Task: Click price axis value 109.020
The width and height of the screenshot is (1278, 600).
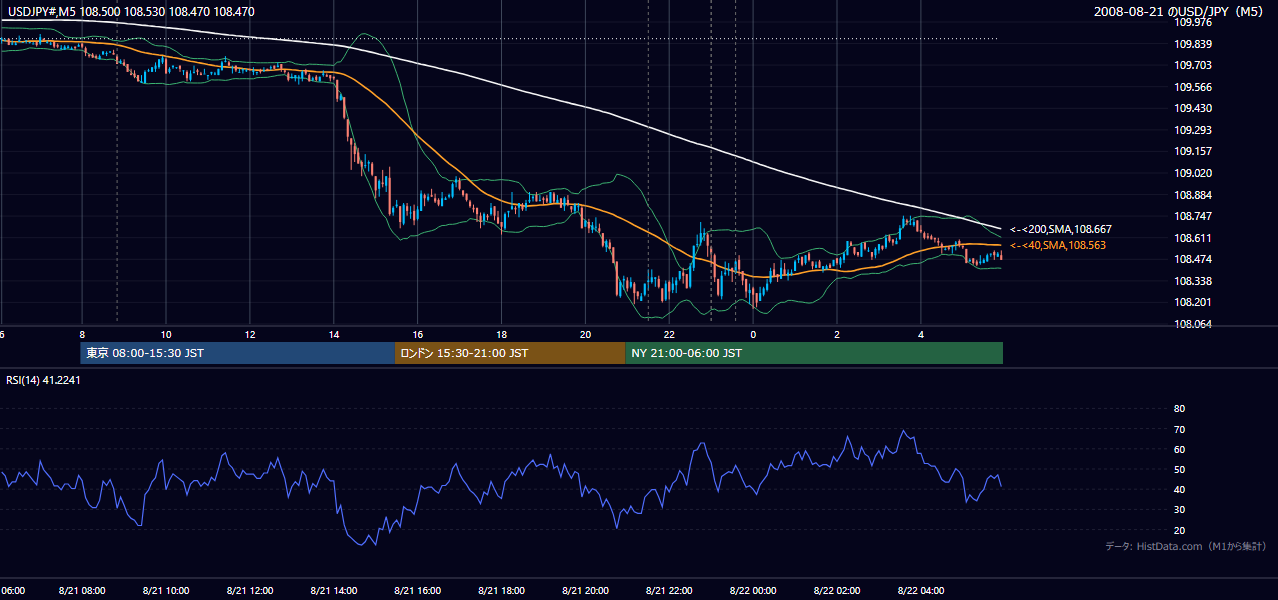Action: coord(1193,173)
